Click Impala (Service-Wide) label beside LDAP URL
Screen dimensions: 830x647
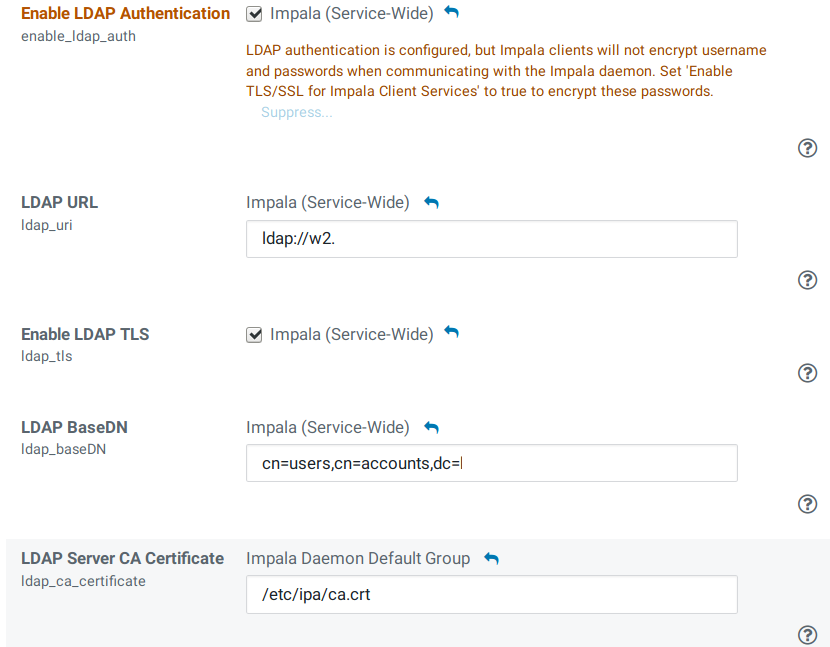coord(328,202)
